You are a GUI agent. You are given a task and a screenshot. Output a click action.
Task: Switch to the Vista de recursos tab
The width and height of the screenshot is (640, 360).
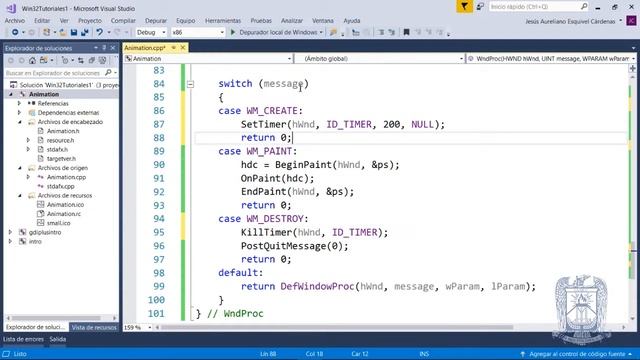click(94, 327)
